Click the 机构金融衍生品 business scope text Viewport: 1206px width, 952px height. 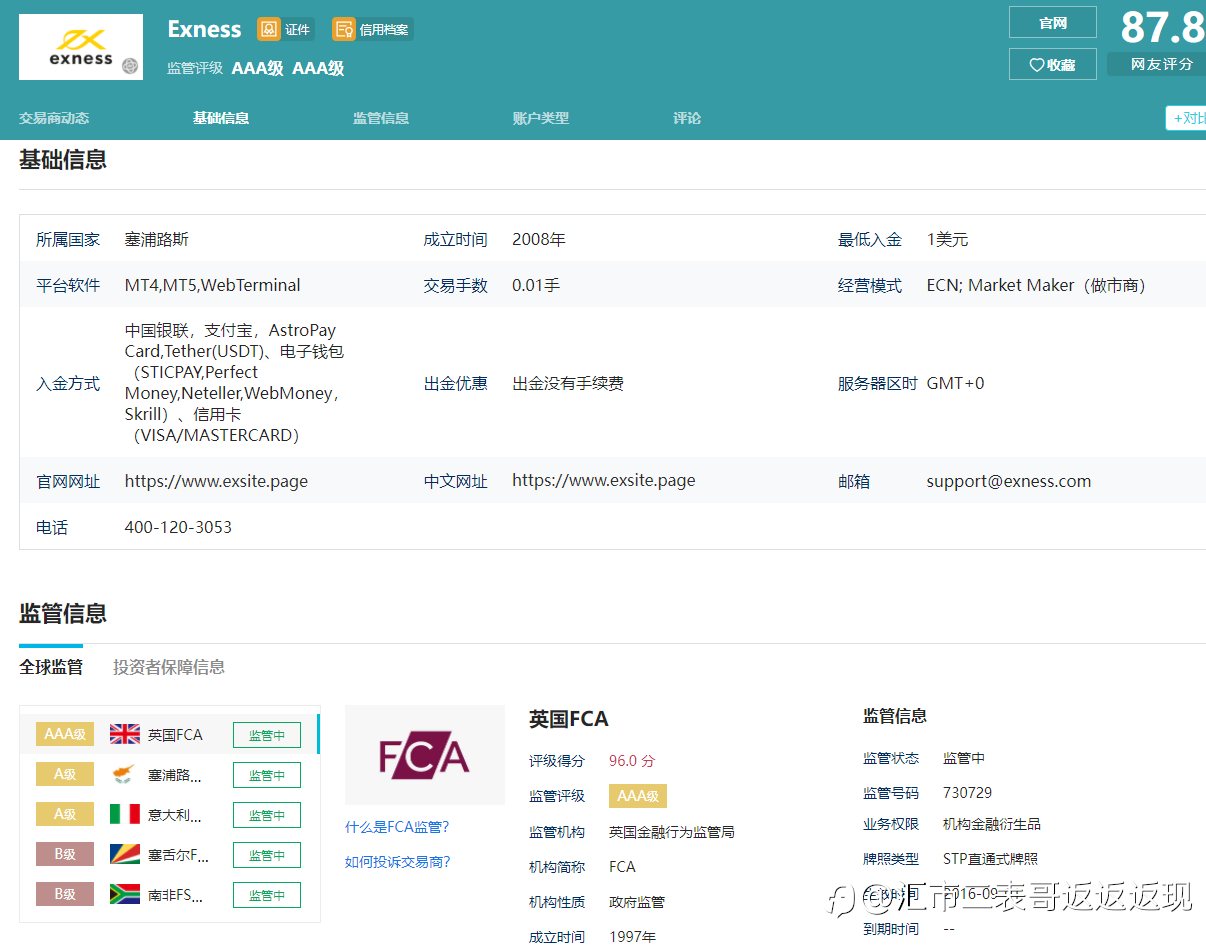[x=992, y=824]
